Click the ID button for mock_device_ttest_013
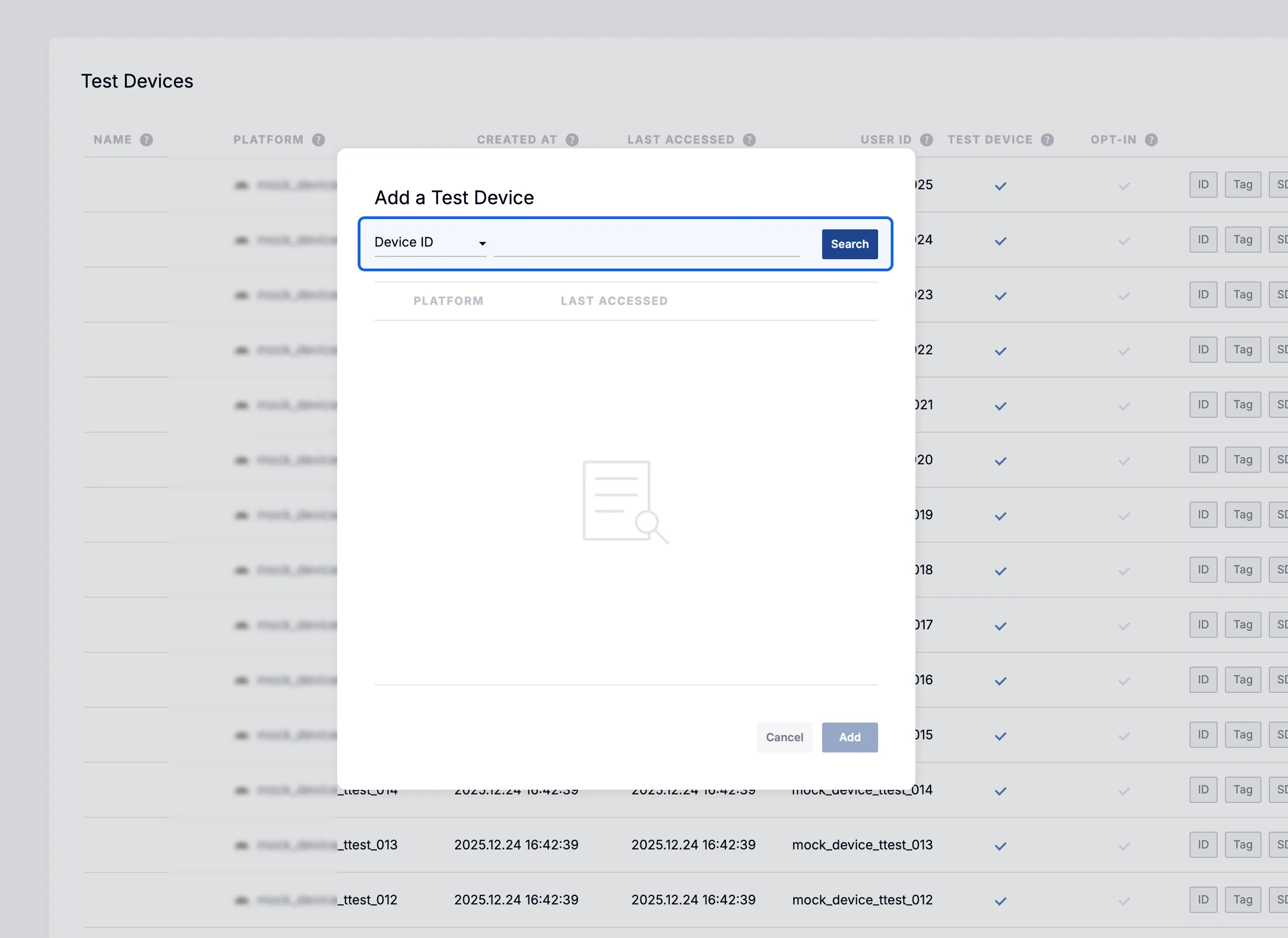The width and height of the screenshot is (1288, 938). pyautogui.click(x=1204, y=845)
